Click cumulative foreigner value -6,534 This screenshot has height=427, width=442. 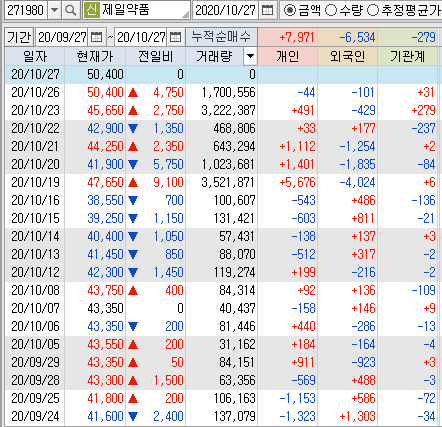[357, 37]
